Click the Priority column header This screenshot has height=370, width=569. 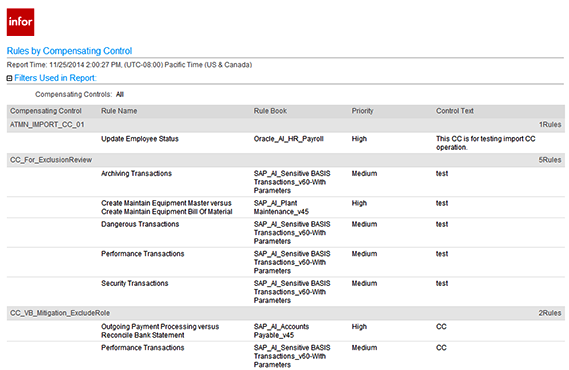362,111
